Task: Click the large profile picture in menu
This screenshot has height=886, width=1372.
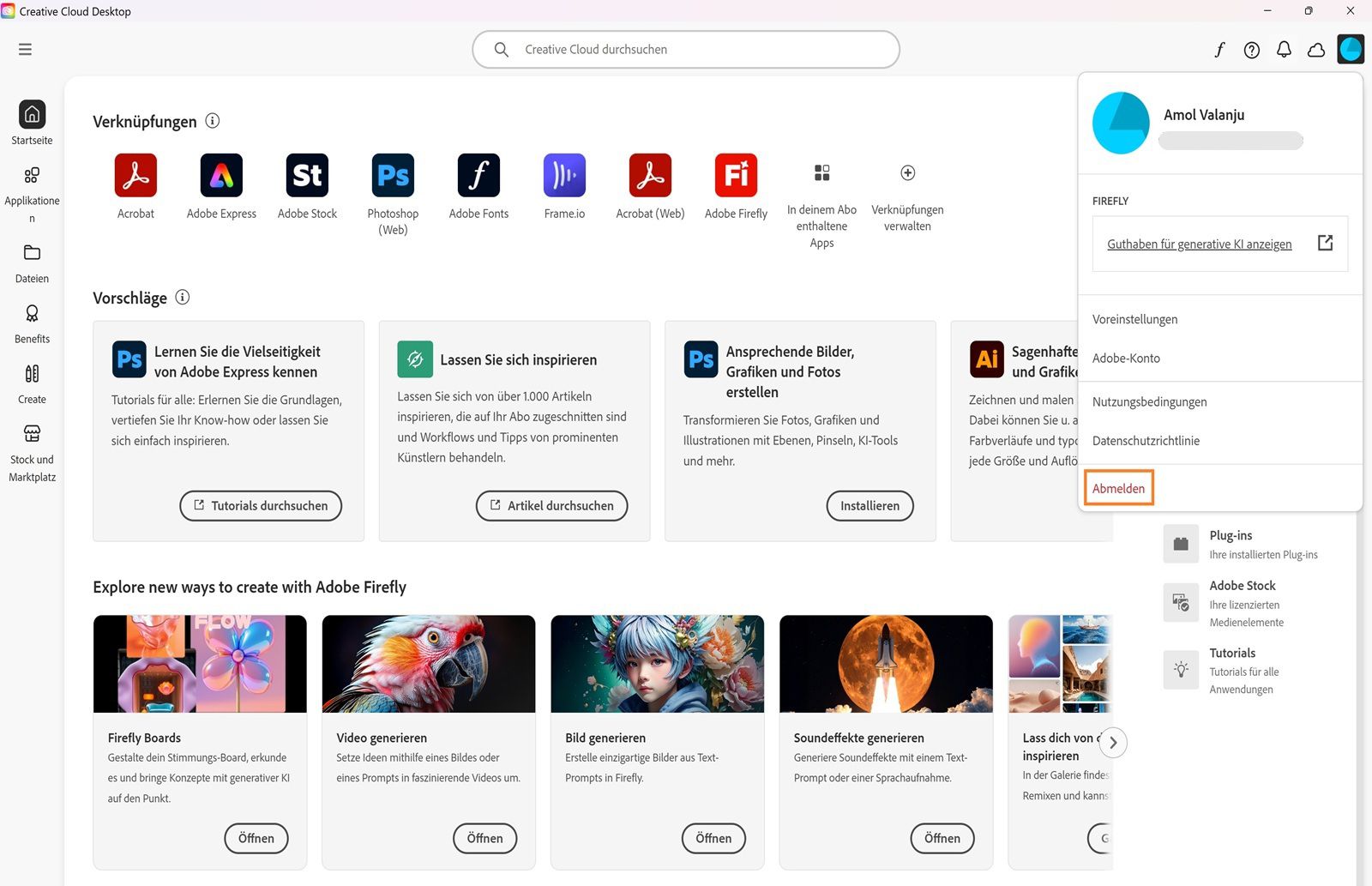Action: click(x=1121, y=124)
